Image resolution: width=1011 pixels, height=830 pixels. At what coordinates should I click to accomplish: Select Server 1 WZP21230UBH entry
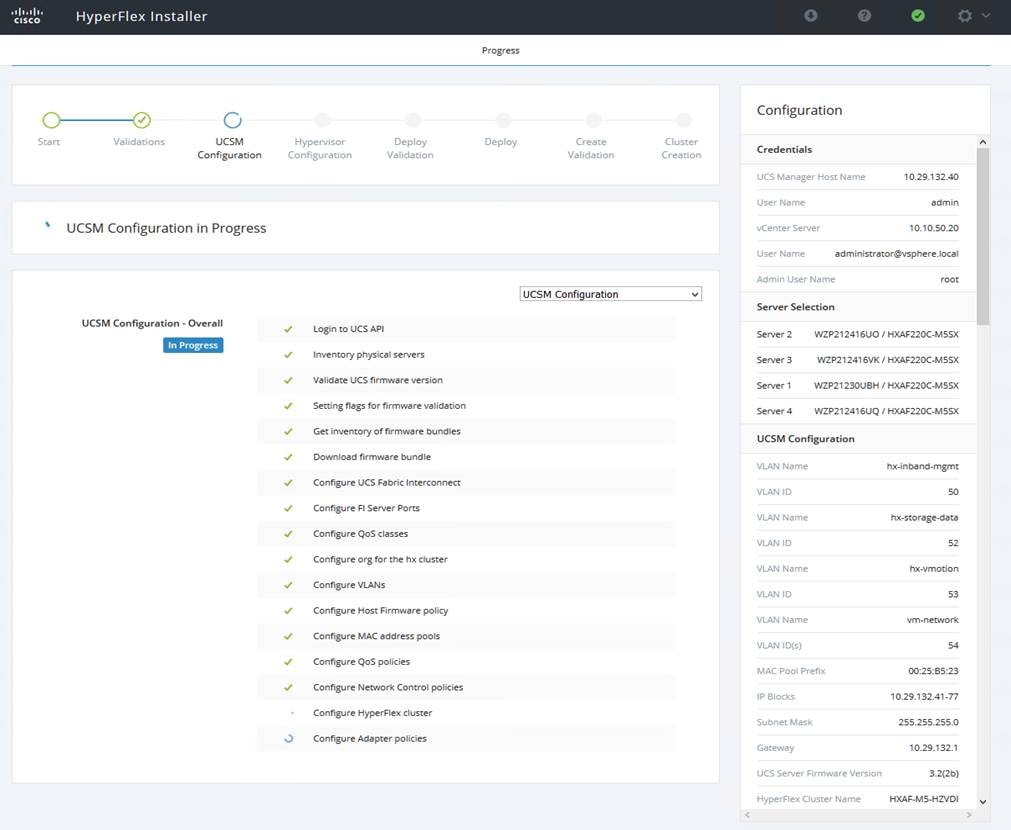pos(858,385)
